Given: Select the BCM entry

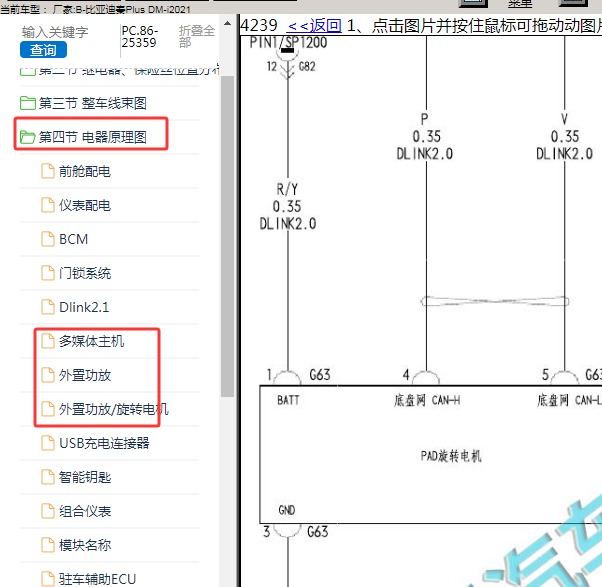Looking at the screenshot, I should (x=73, y=239).
